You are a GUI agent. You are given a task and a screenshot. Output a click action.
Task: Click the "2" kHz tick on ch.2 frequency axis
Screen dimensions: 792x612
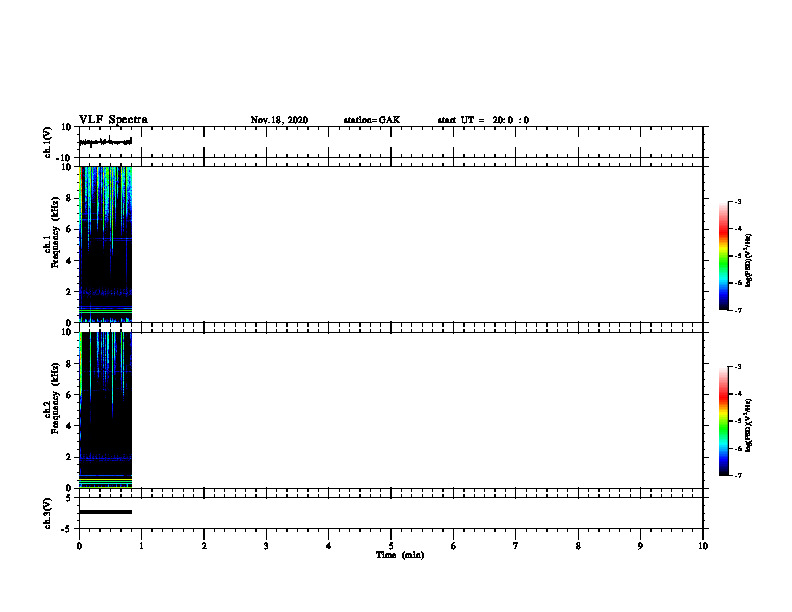(69, 457)
